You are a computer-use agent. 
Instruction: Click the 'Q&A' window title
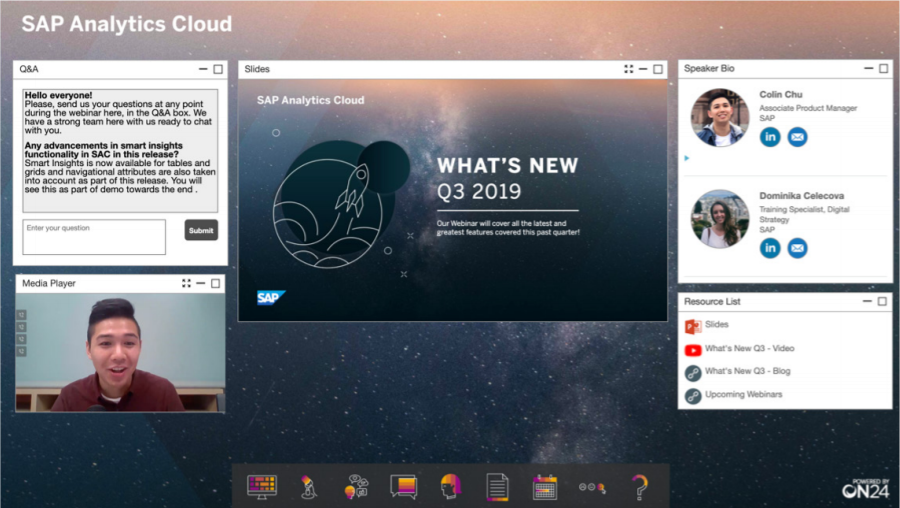(x=29, y=69)
